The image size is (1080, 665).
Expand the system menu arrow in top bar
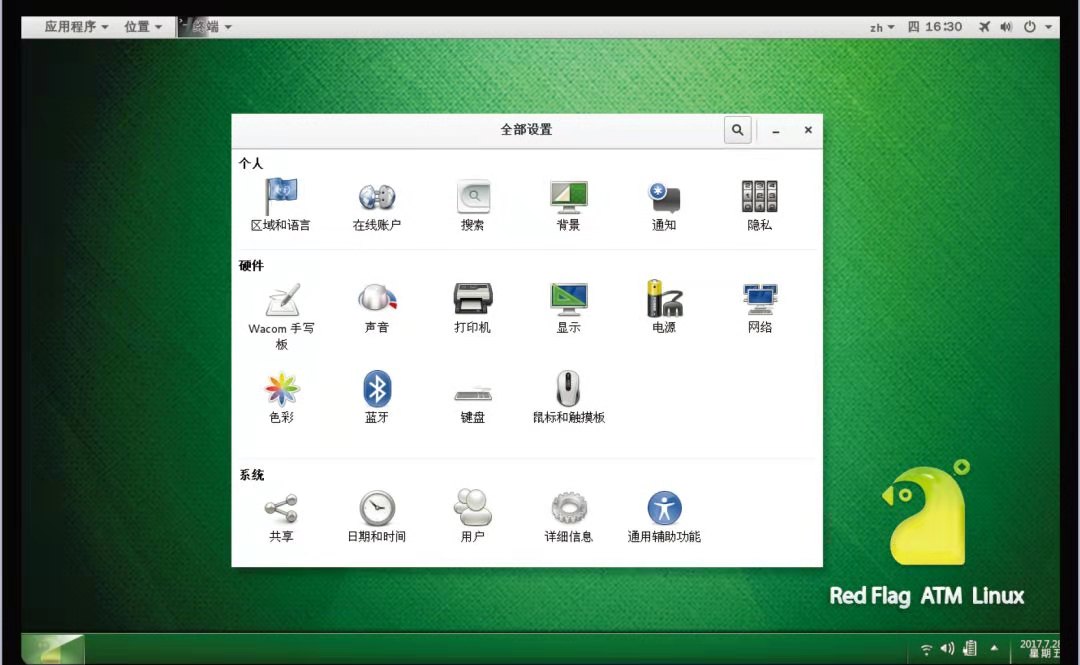(x=1048, y=28)
